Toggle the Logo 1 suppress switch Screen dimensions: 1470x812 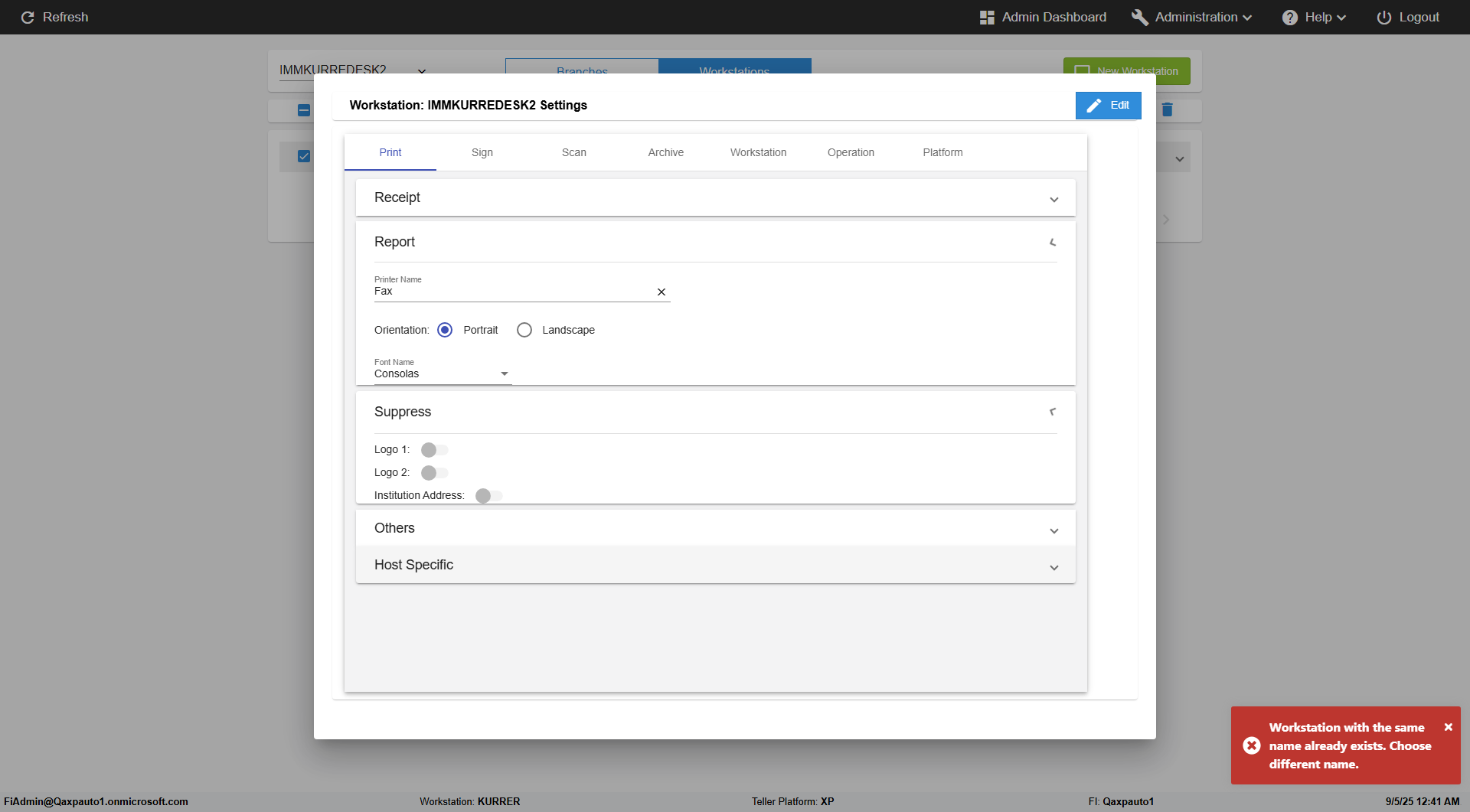[x=434, y=450]
